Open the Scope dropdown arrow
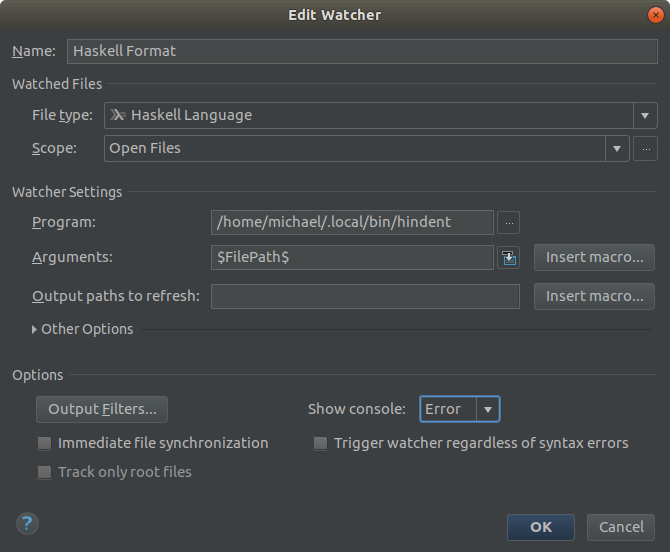Viewport: 670px width, 552px height. pos(618,149)
